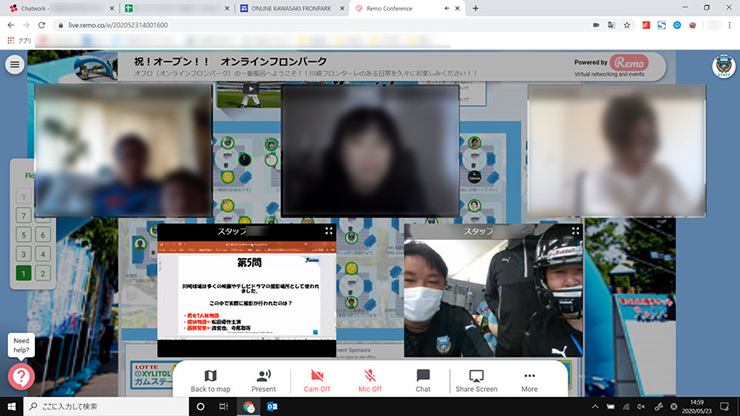Viewport: 740px width, 416px height.
Task: Start Share Screen
Action: (476, 381)
